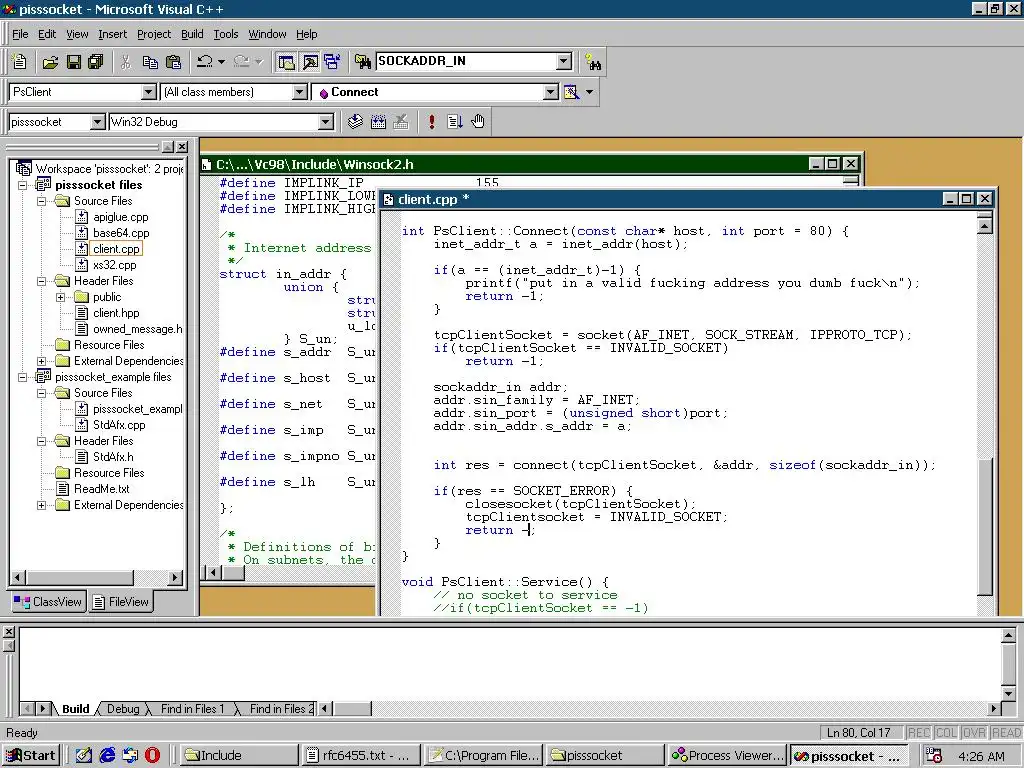
Task: Collapse the pisssocket_example files project node
Action: pyautogui.click(x=23, y=377)
